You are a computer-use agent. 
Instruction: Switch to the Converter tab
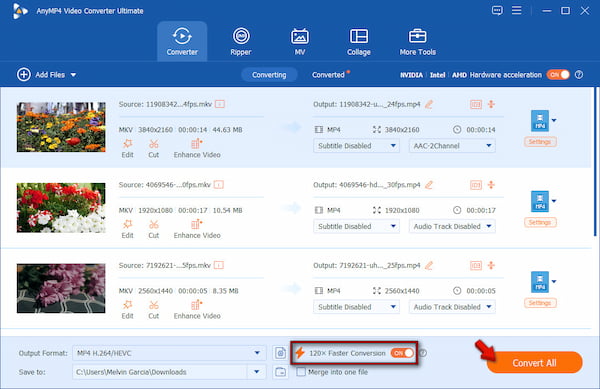[182, 41]
